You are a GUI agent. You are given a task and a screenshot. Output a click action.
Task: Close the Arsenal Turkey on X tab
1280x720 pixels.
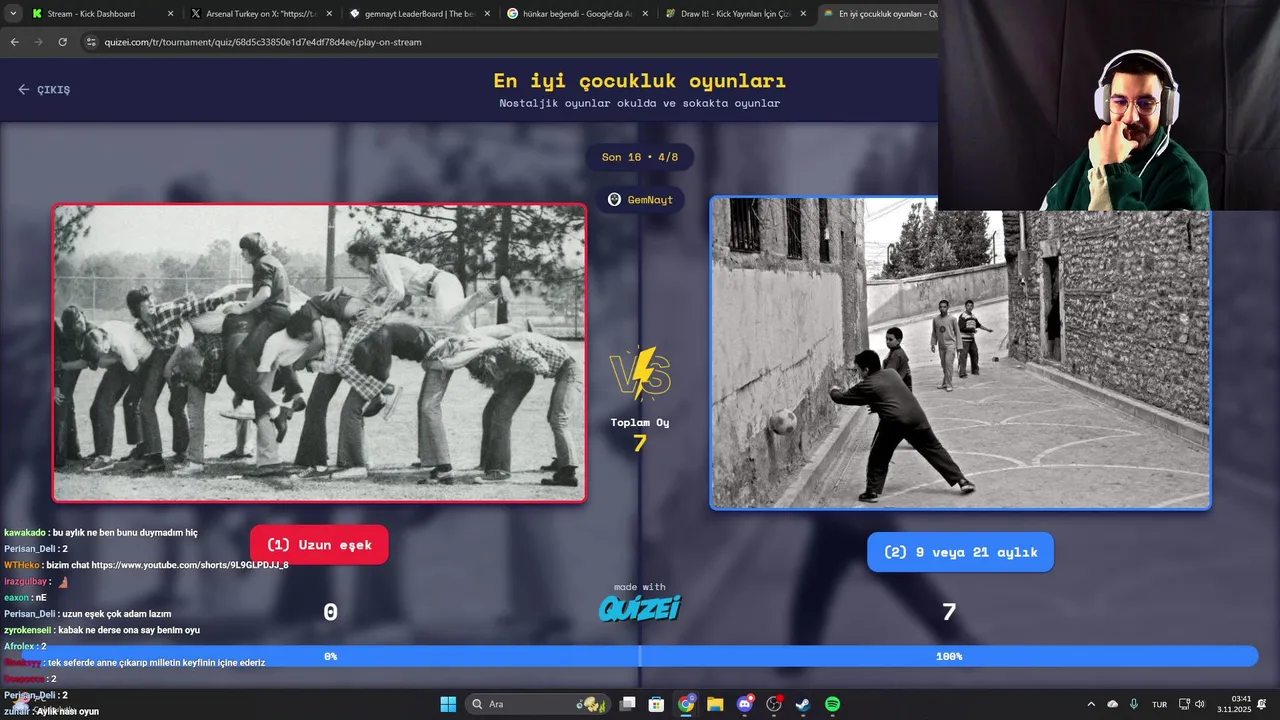[328, 14]
